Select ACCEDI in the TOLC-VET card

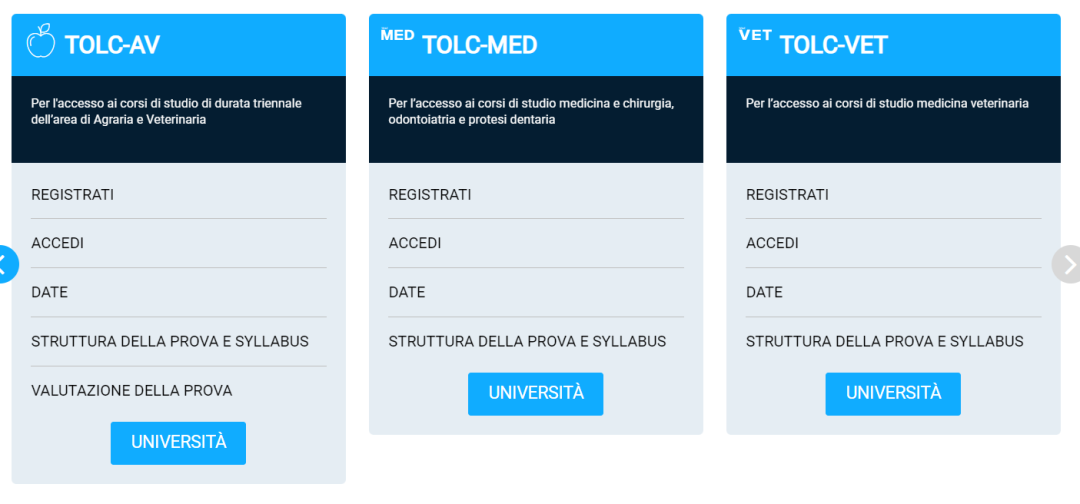pyautogui.click(x=772, y=243)
